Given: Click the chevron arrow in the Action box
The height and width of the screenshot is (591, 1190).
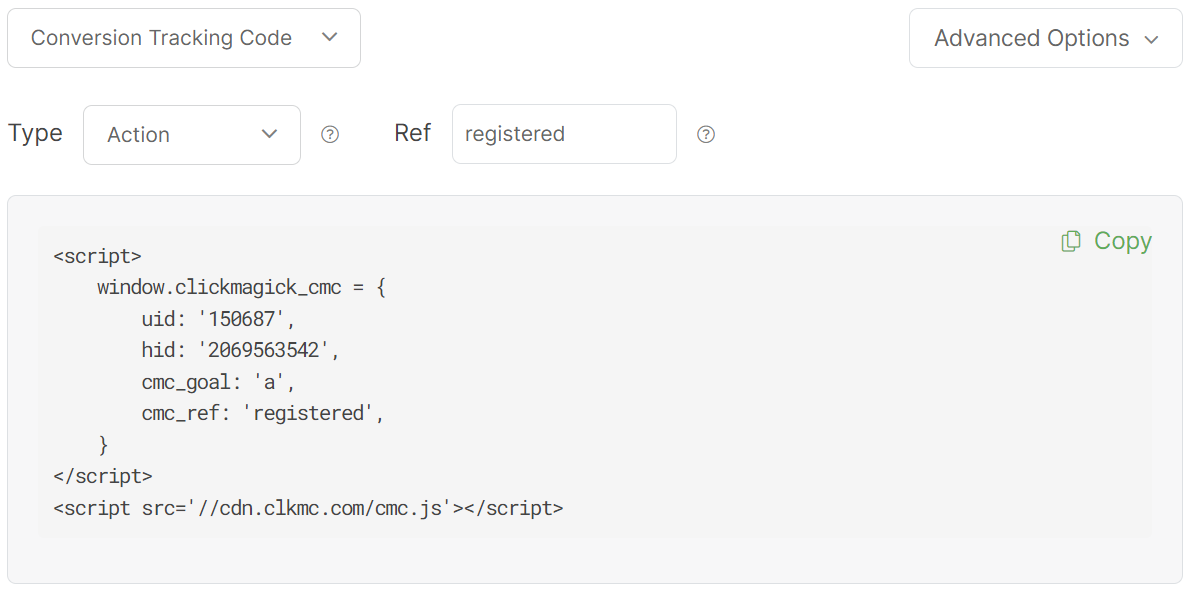Looking at the screenshot, I should coord(269,134).
